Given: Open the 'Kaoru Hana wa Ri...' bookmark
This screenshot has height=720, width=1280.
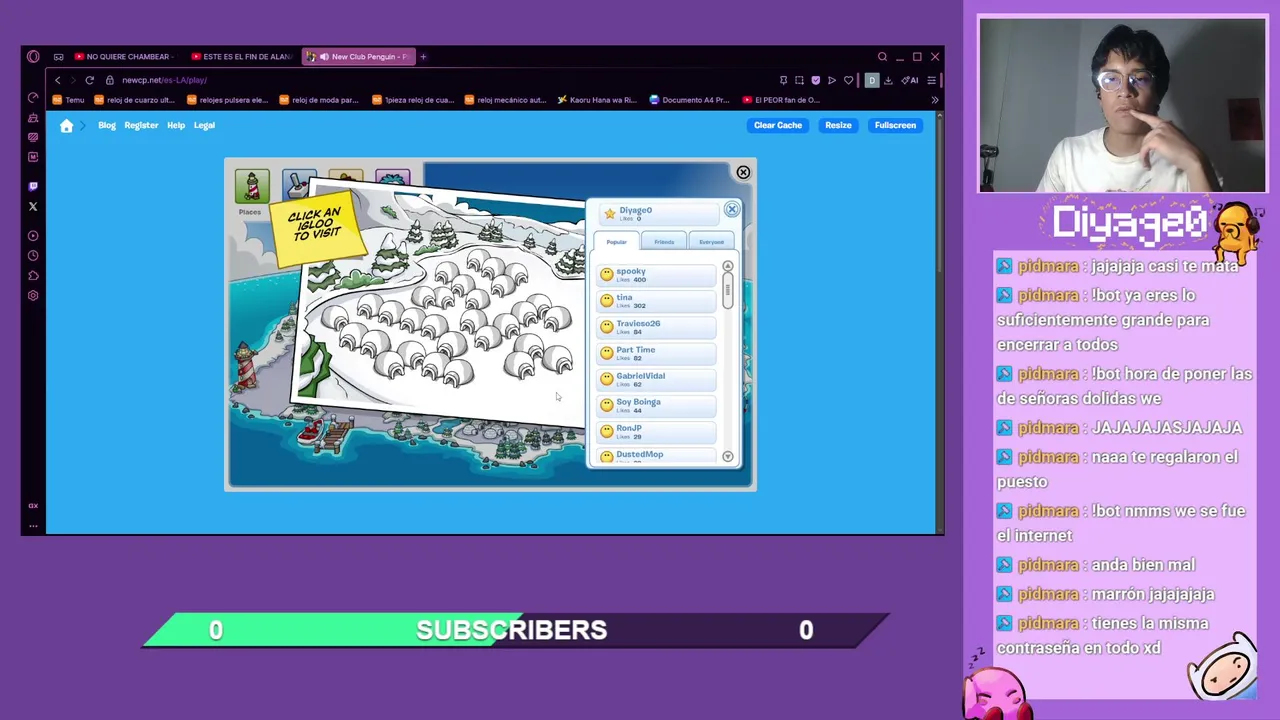Looking at the screenshot, I should (x=597, y=100).
